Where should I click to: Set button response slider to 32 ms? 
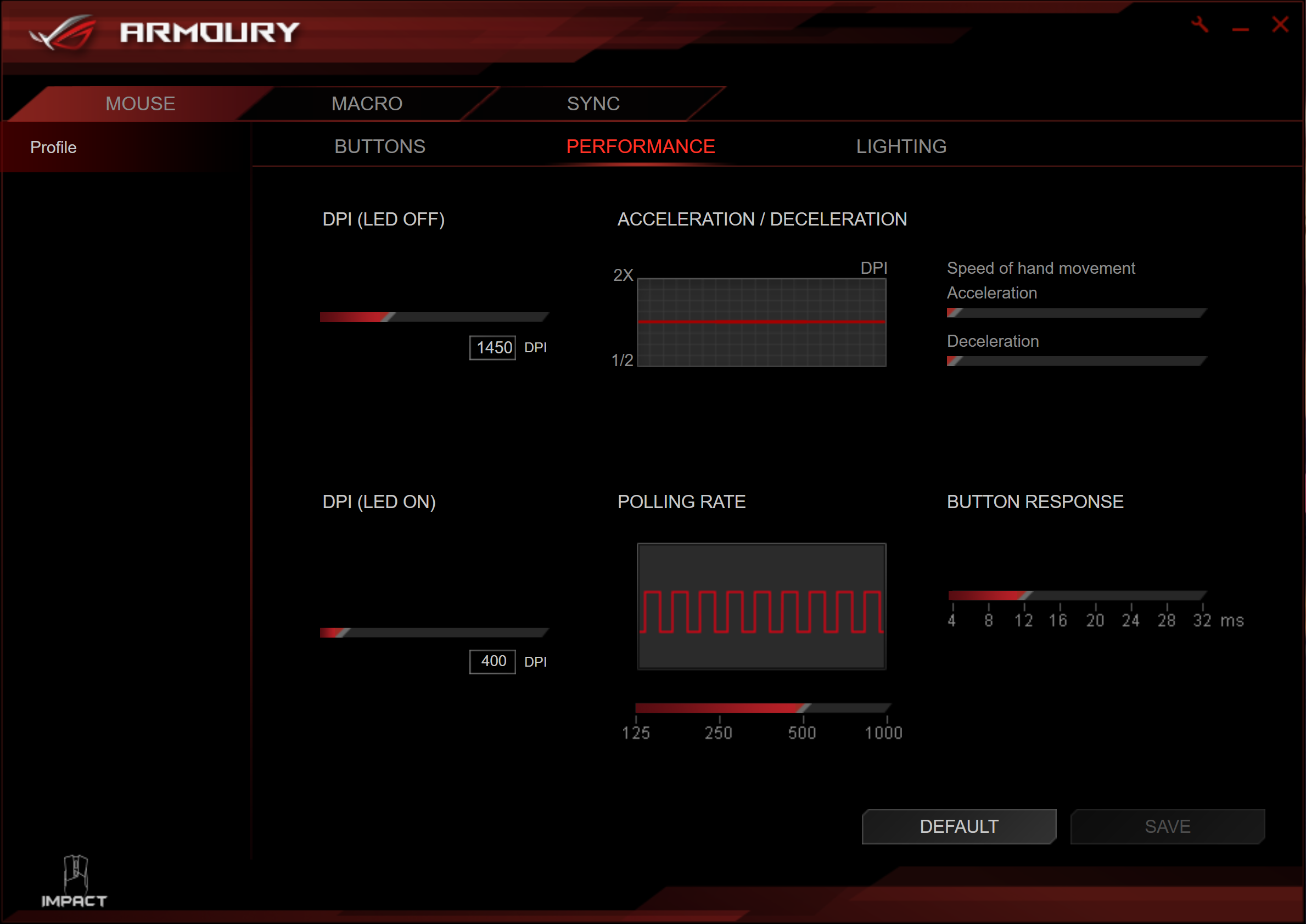click(x=1202, y=596)
